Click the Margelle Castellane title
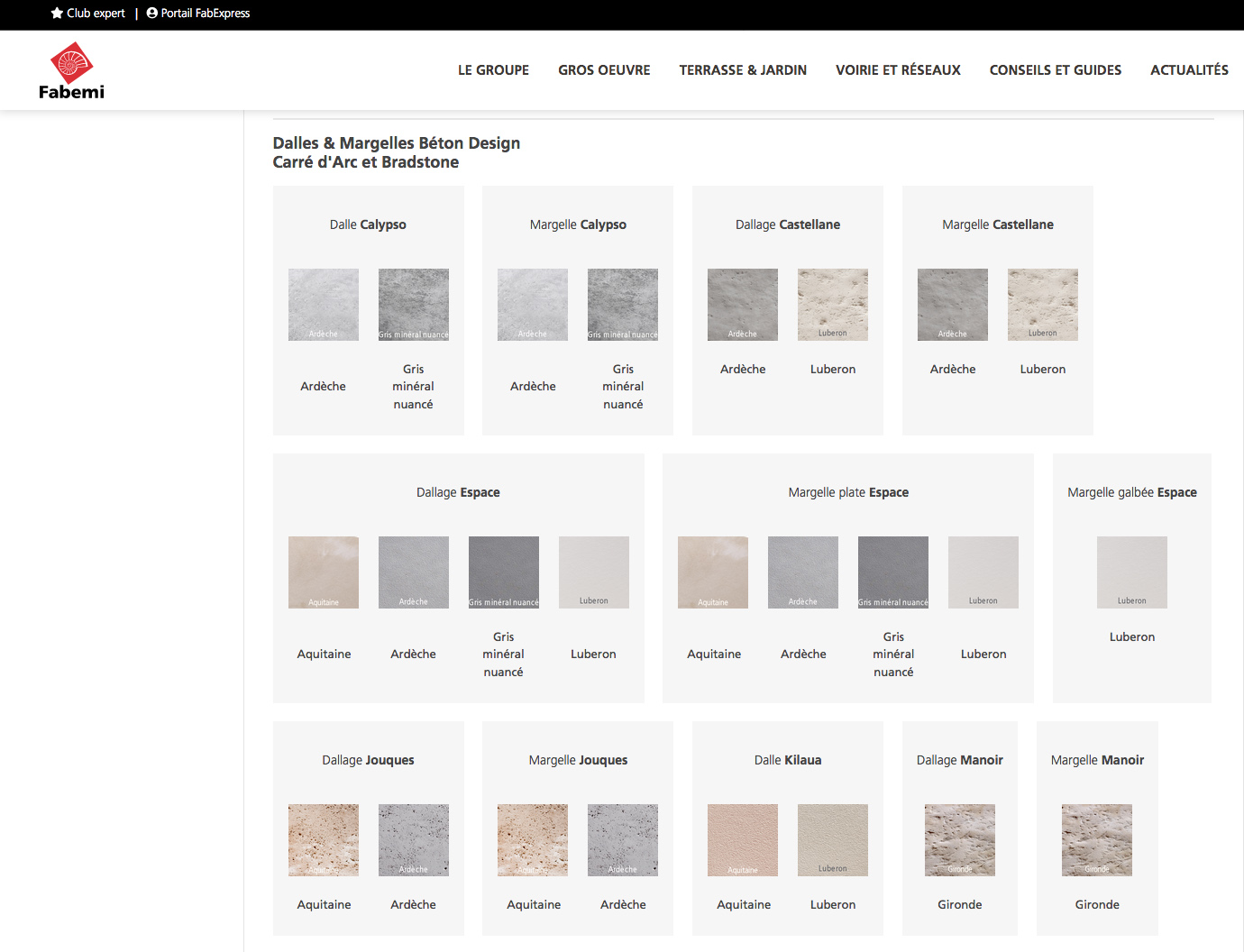The image size is (1244, 952). (x=998, y=224)
